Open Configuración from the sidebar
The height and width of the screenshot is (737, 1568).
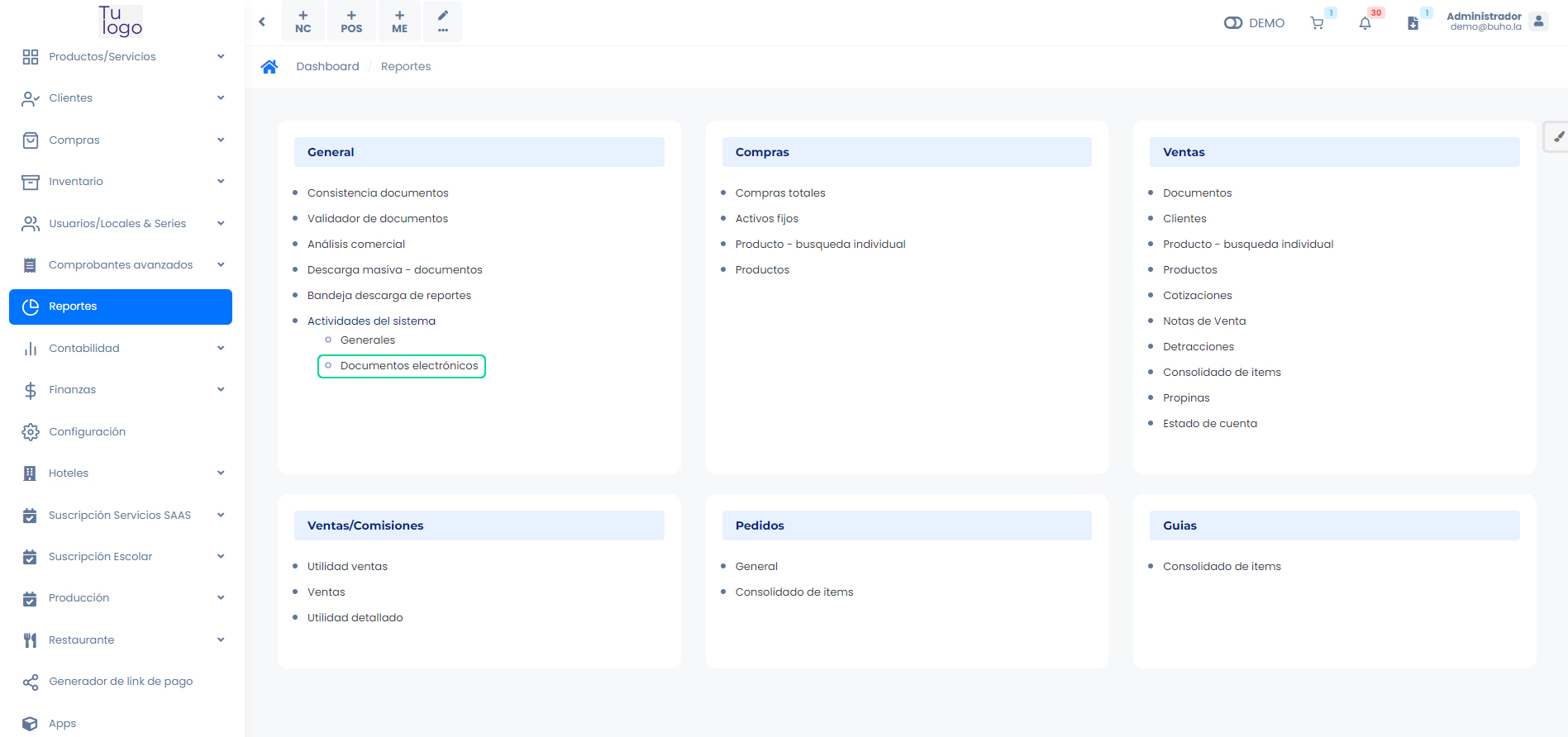87,431
